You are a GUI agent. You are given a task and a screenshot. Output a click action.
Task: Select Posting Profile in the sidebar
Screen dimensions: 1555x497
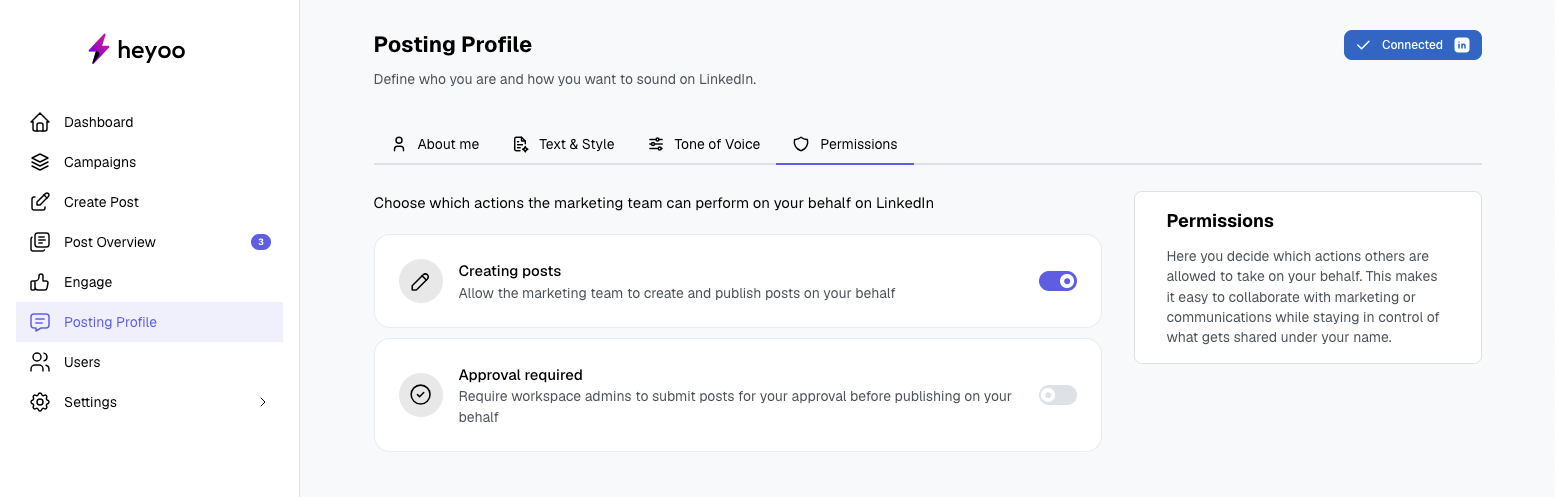(110, 322)
